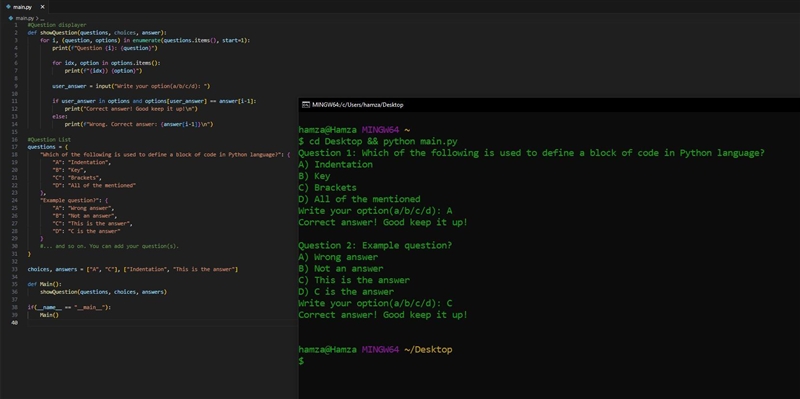This screenshot has width=800, height=399.
Task: Click the 'cd Desktop && python main.py' command
Action: click(x=383, y=141)
